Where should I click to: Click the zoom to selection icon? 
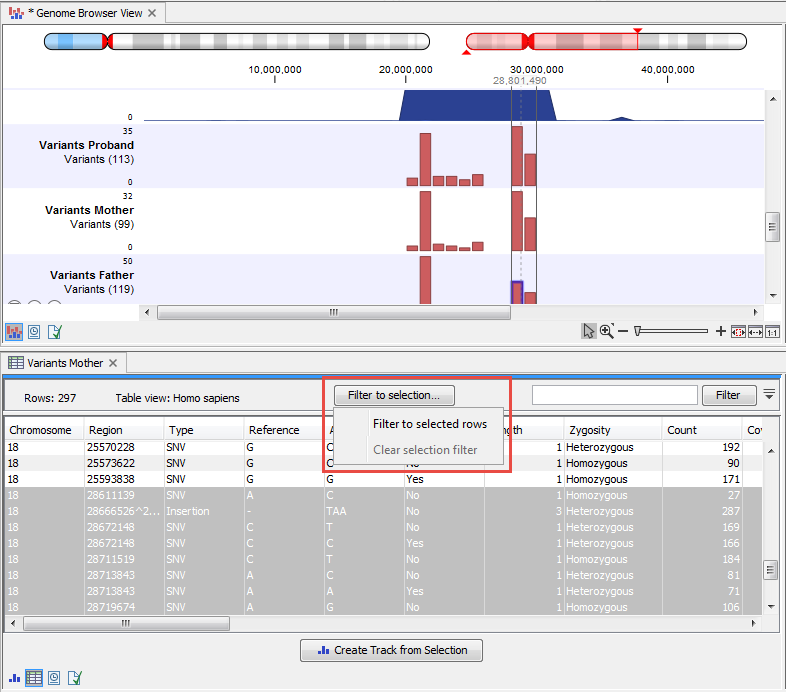[738, 332]
